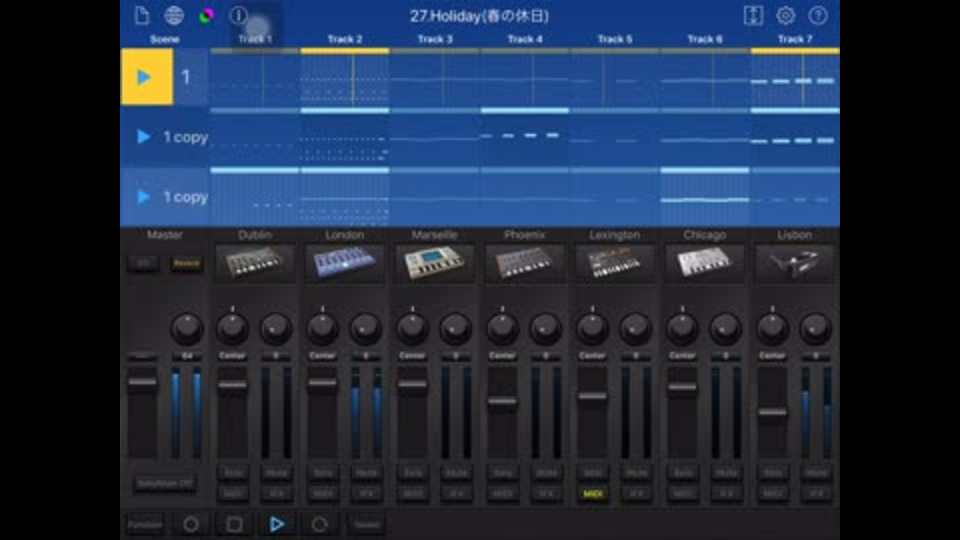
Task: Open settings gear icon
Action: [x=786, y=15]
